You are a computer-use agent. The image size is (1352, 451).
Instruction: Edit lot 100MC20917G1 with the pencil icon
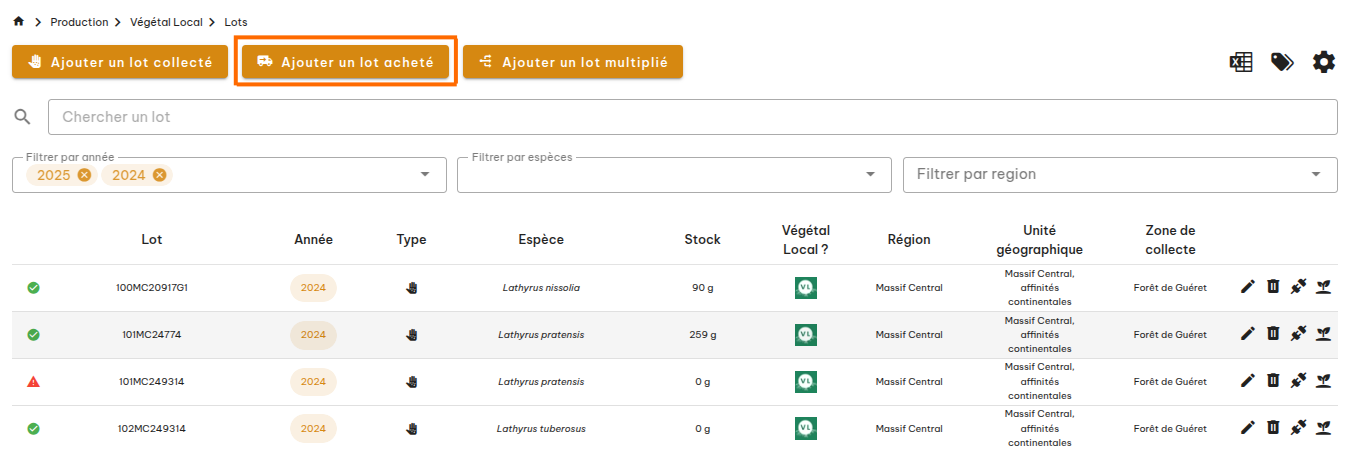pyautogui.click(x=1247, y=287)
